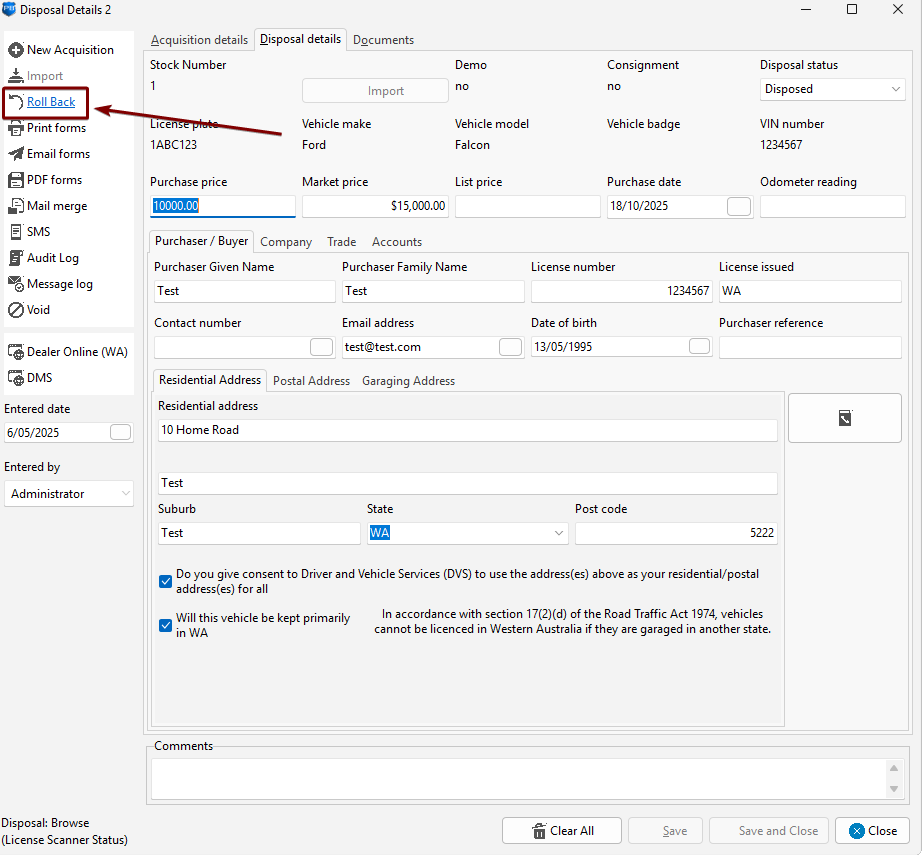Viewport: 922px width, 855px height.
Task: Toggle the kept primarily in WA checkbox
Action: [x=165, y=625]
